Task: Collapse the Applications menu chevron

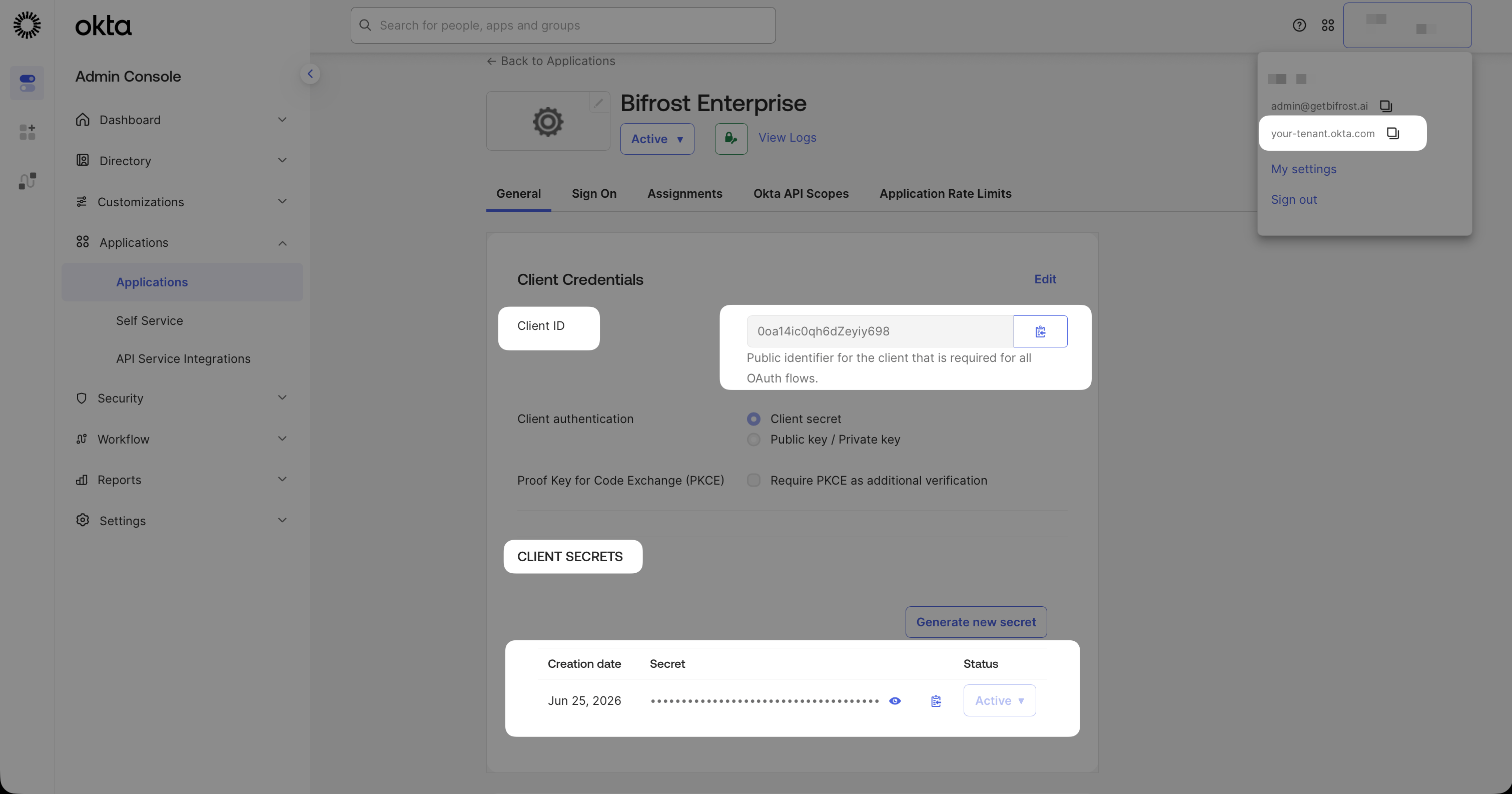Action: [282, 242]
